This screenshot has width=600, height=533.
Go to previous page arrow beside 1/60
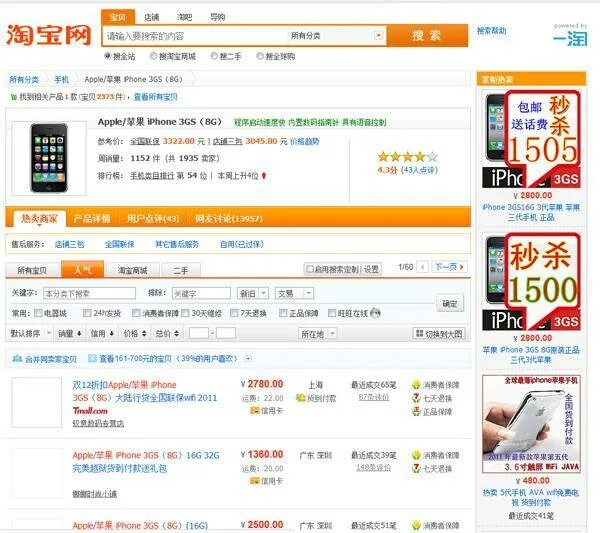coord(422,267)
